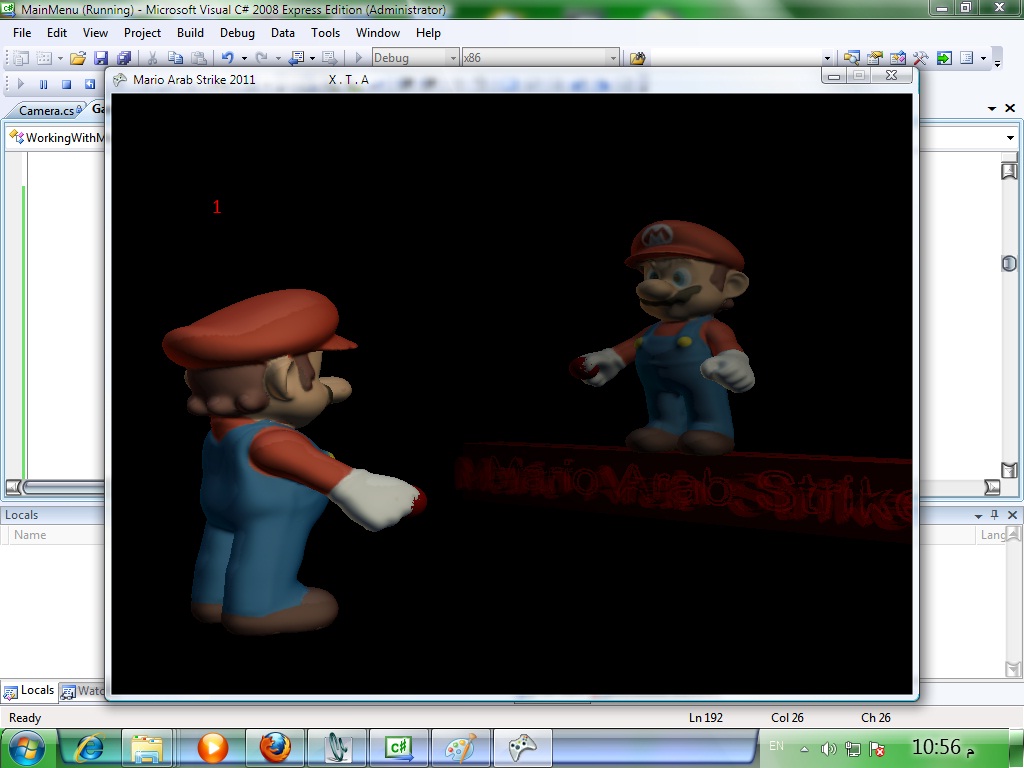Click the Open File folder icon
Screen dimensions: 1024x768
(x=78, y=58)
